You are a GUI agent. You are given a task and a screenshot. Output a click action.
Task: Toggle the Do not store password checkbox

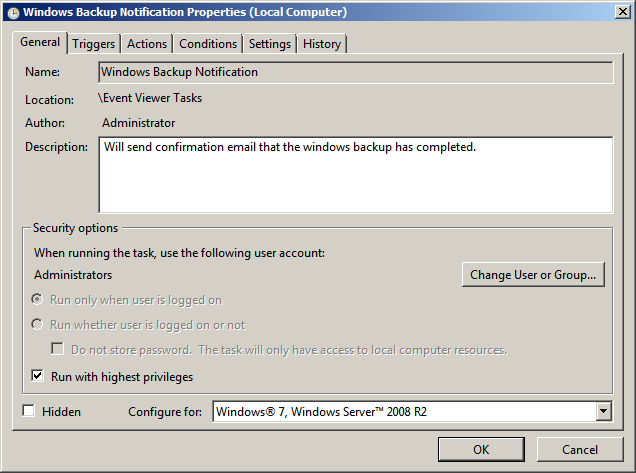click(58, 350)
